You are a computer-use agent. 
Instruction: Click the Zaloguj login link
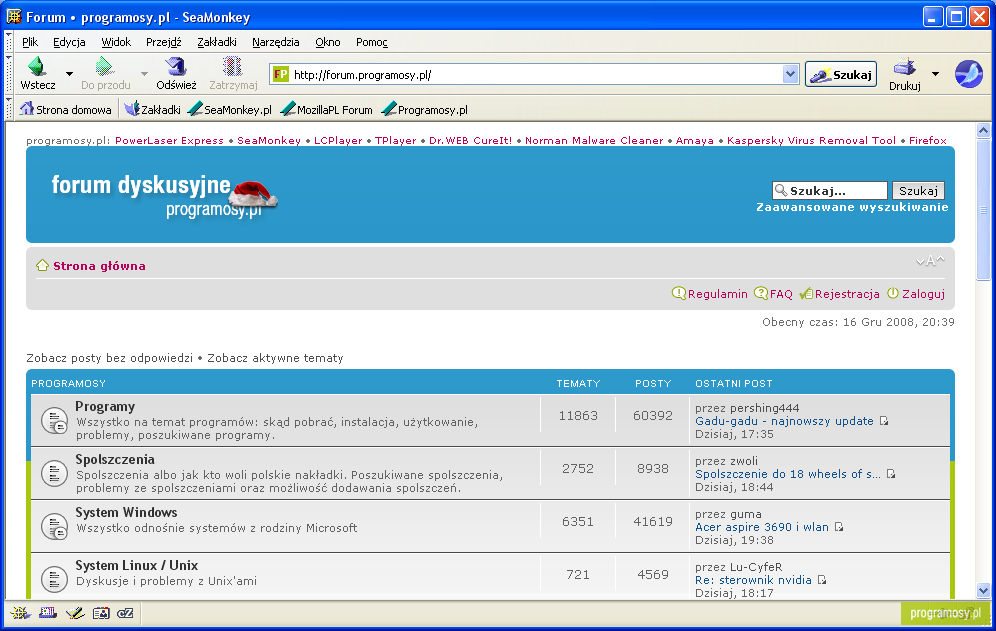click(915, 294)
